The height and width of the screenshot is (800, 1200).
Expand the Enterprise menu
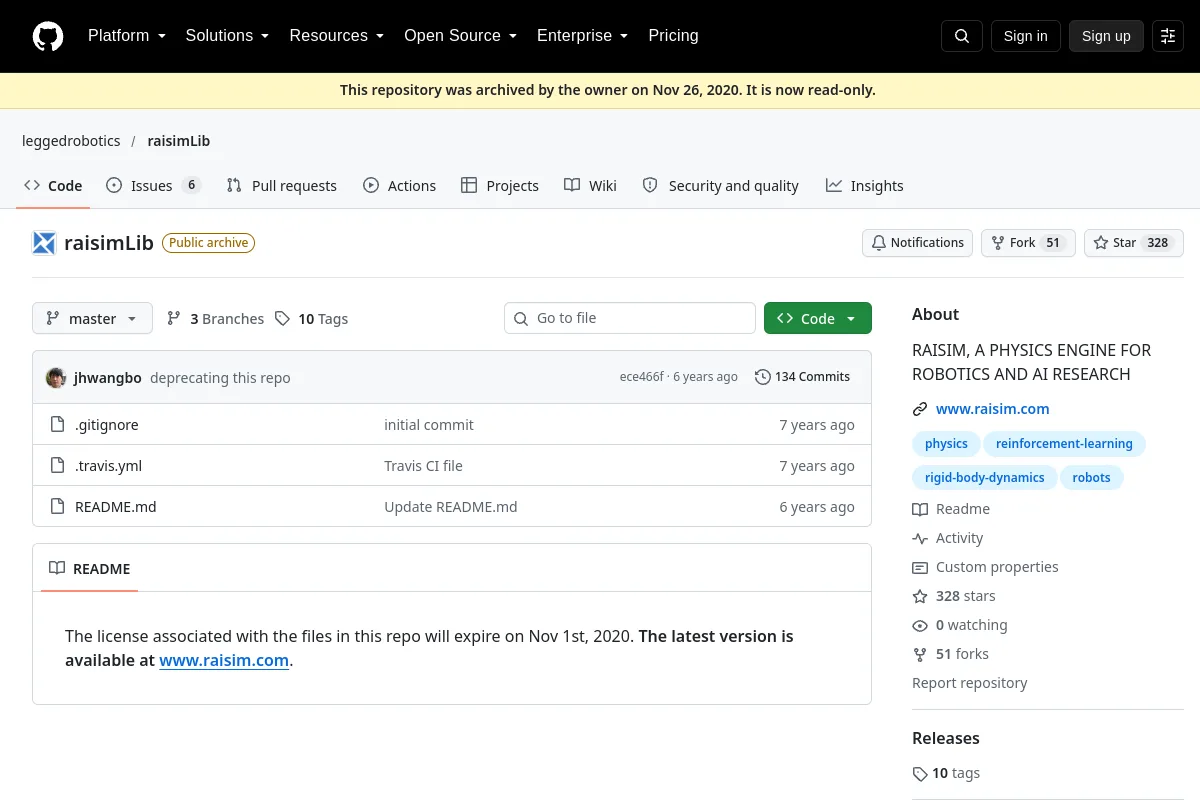(x=583, y=36)
